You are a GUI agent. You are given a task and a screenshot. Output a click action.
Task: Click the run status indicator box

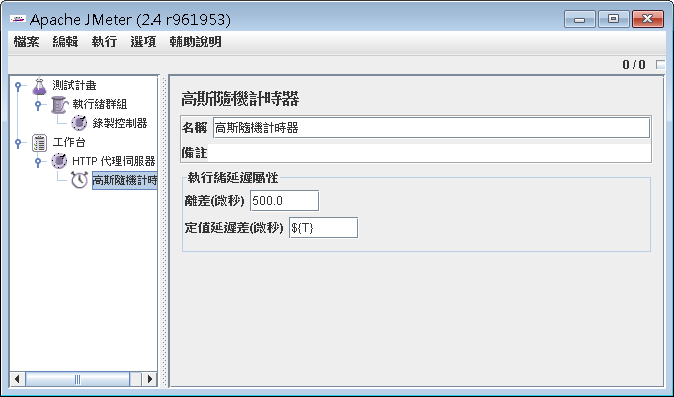pyautogui.click(x=660, y=64)
